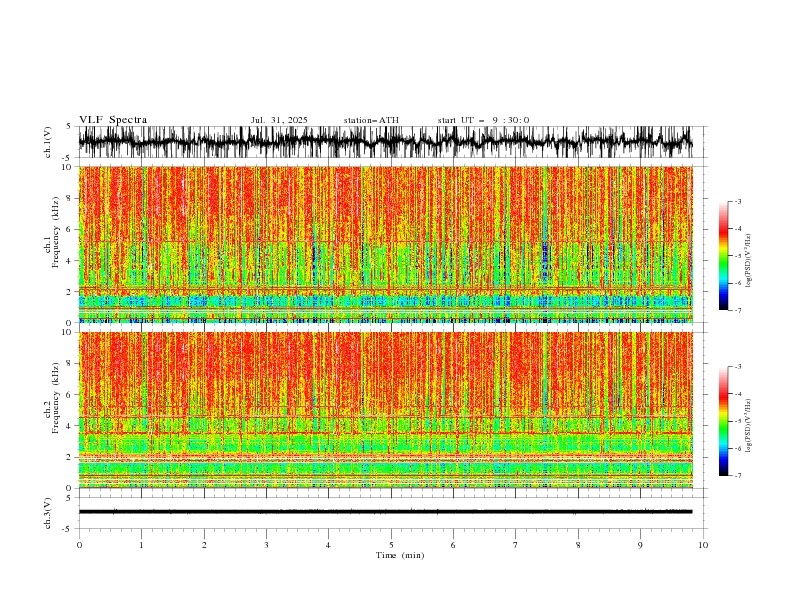Click inside the ch.2 spectrogram panel
The width and height of the screenshot is (792, 612).
click(385, 410)
